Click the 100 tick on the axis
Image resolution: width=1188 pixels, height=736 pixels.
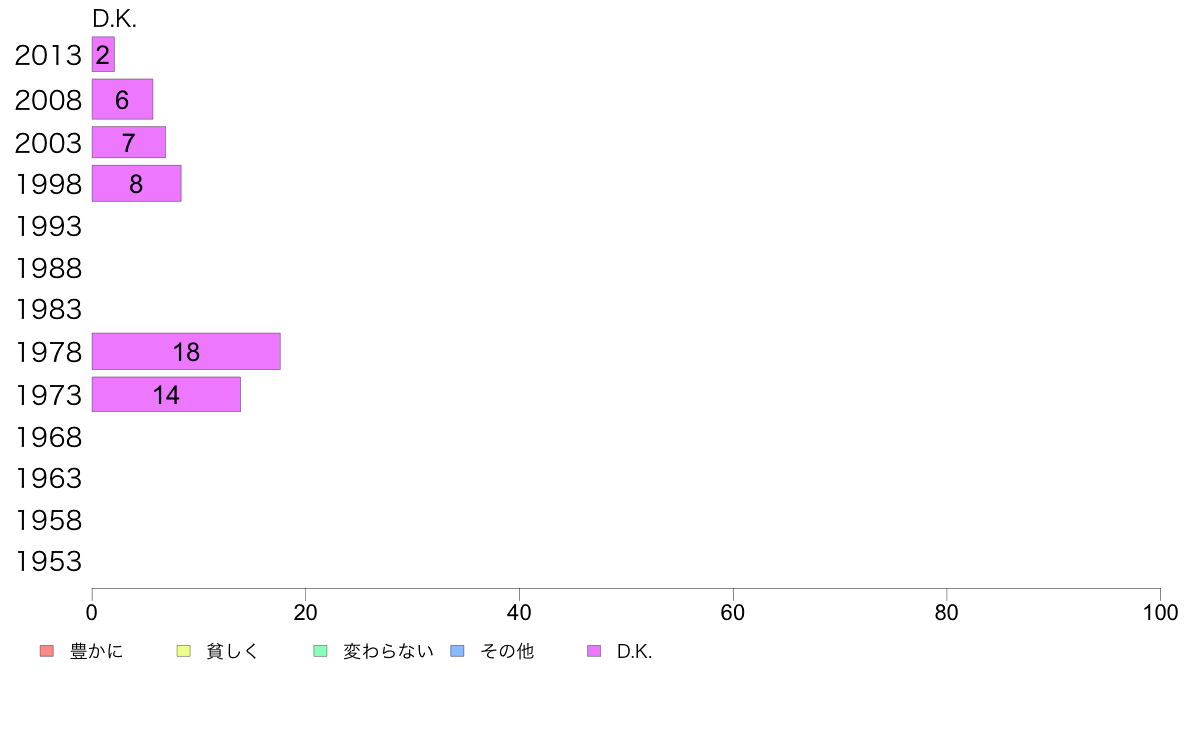1160,612
